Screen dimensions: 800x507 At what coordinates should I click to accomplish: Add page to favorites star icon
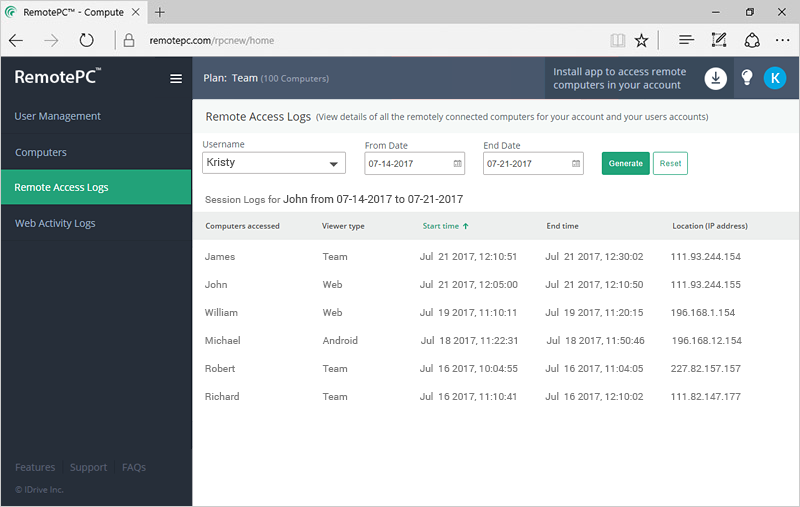click(641, 40)
